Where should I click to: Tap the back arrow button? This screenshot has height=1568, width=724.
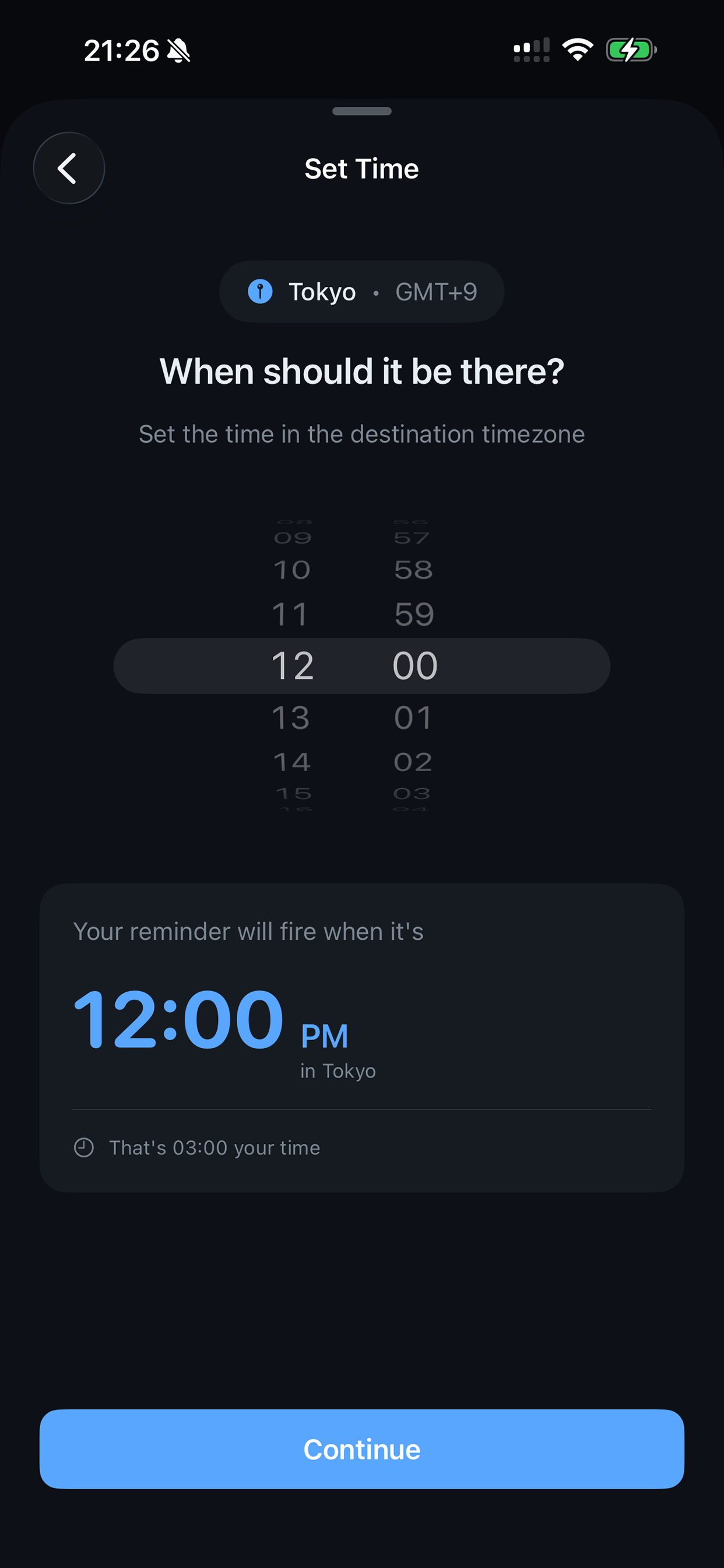point(69,168)
